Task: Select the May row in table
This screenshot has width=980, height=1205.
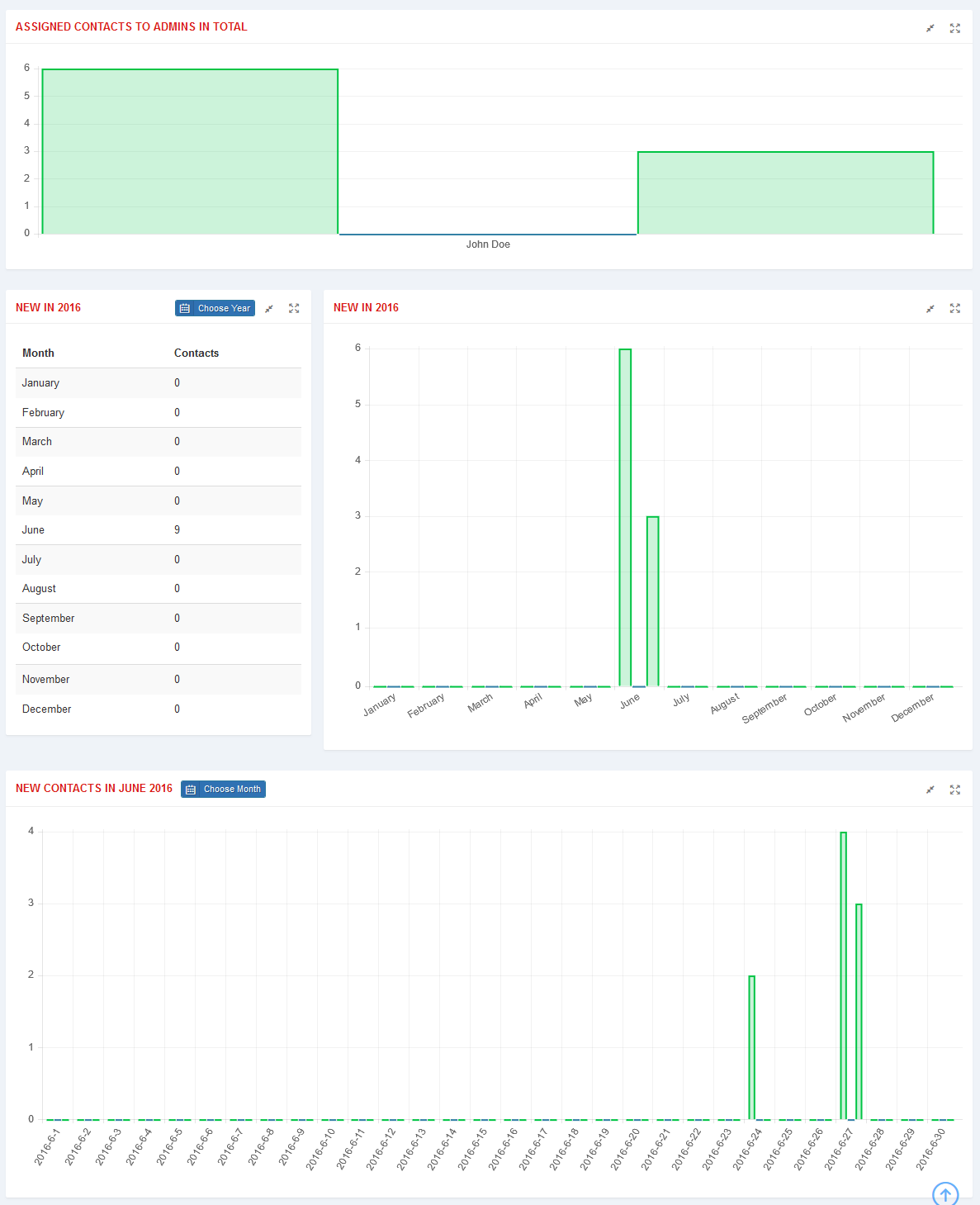Action: (x=159, y=501)
